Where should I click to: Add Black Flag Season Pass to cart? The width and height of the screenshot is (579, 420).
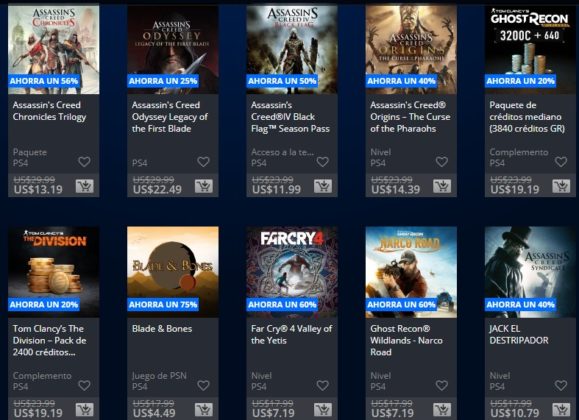[323, 186]
